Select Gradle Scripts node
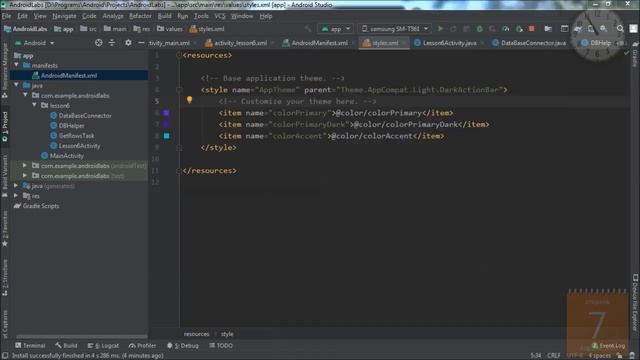Viewport: 640px width, 360px height. (x=40, y=206)
